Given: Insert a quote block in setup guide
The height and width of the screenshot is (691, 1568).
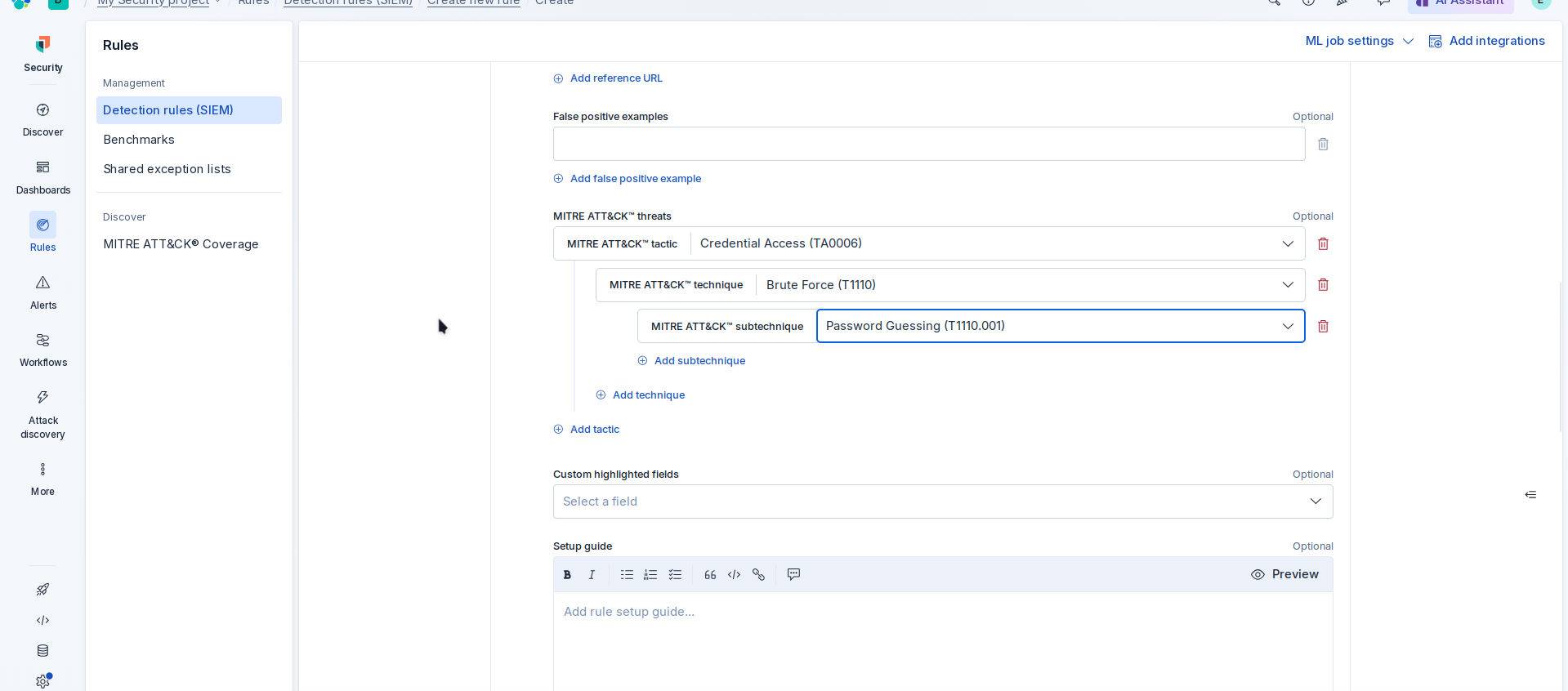Looking at the screenshot, I should pos(710,575).
